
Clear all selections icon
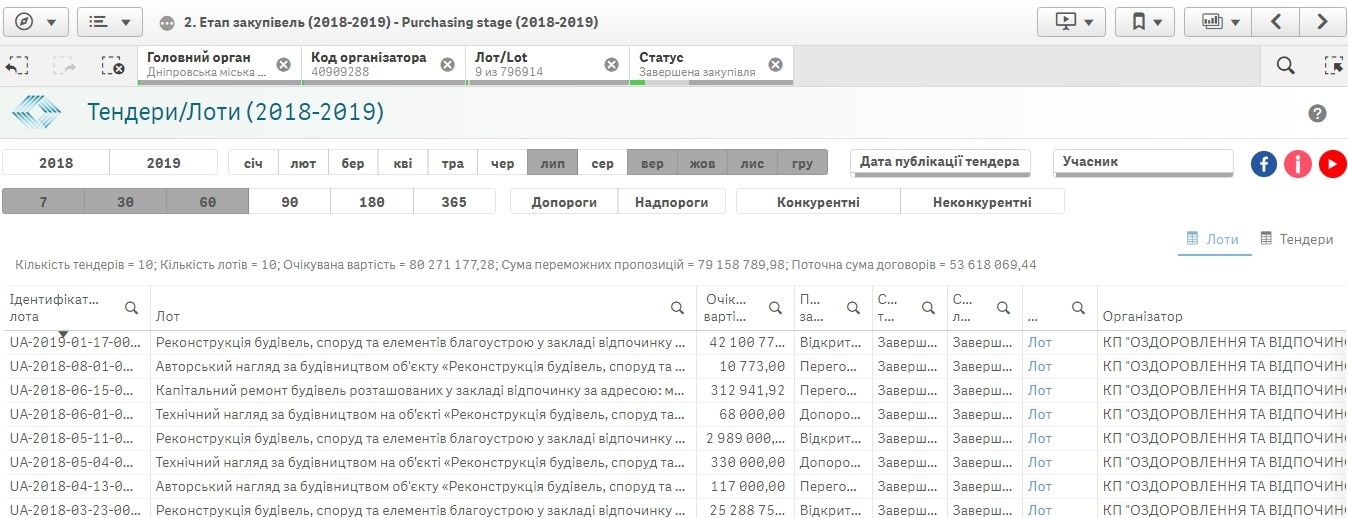(113, 65)
